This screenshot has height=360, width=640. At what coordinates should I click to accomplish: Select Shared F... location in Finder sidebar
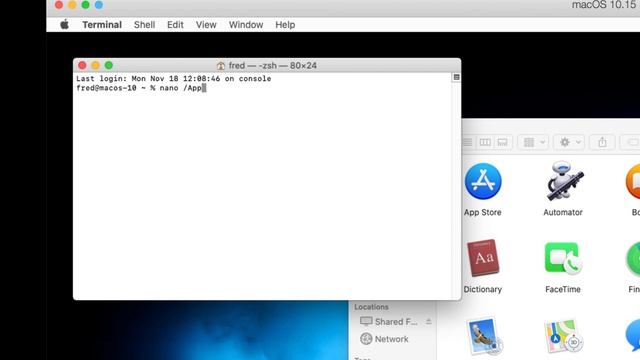pyautogui.click(x=389, y=322)
